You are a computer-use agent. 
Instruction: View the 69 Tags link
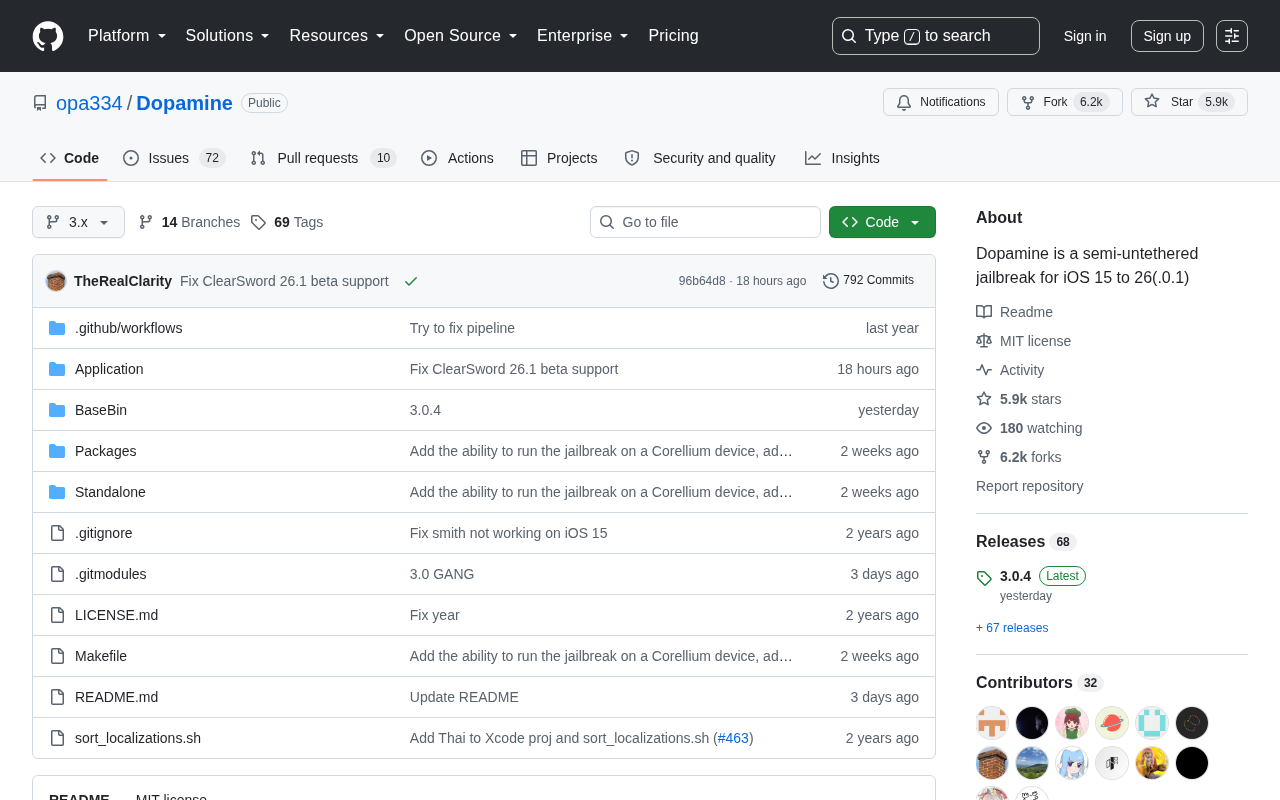(x=287, y=222)
